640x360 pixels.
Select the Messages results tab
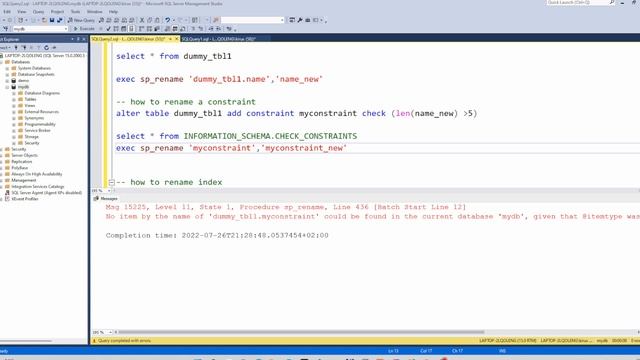coord(106,198)
